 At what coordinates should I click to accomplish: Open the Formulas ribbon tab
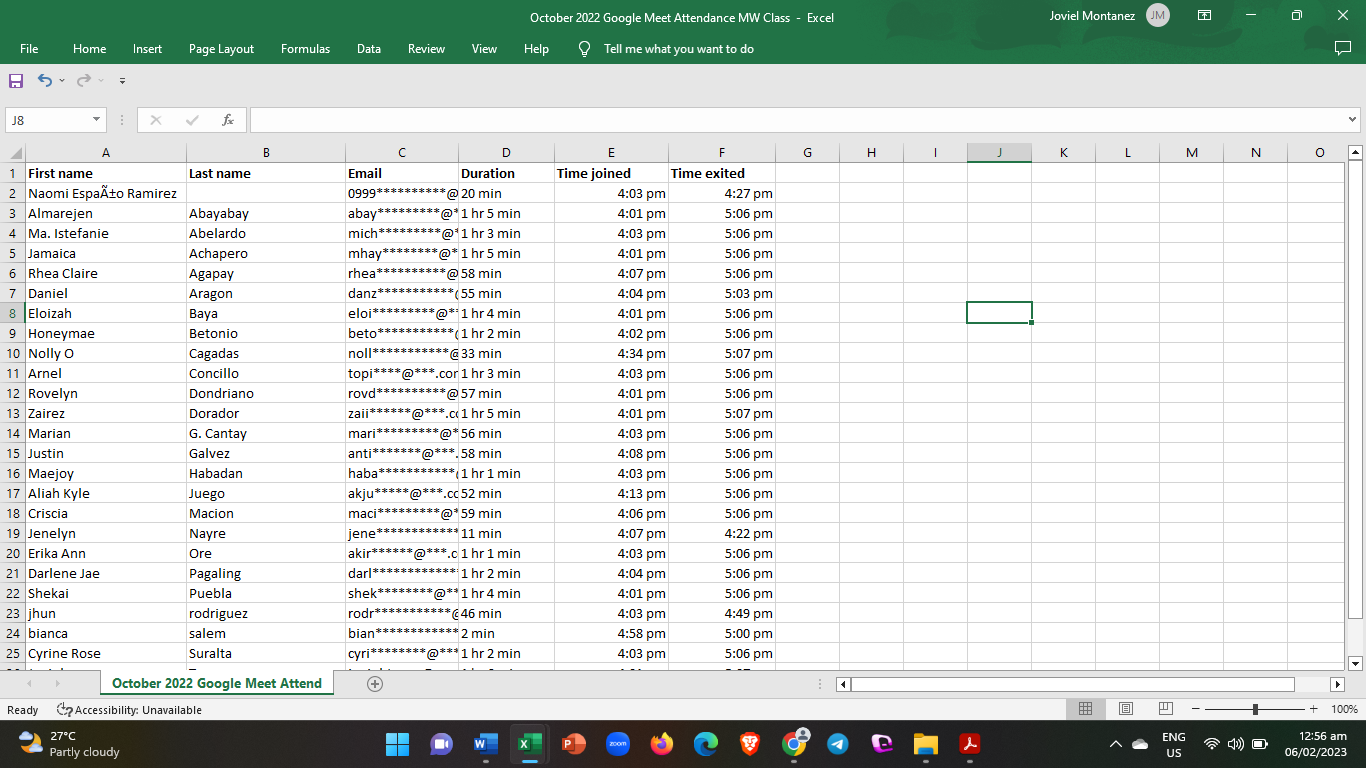(305, 49)
